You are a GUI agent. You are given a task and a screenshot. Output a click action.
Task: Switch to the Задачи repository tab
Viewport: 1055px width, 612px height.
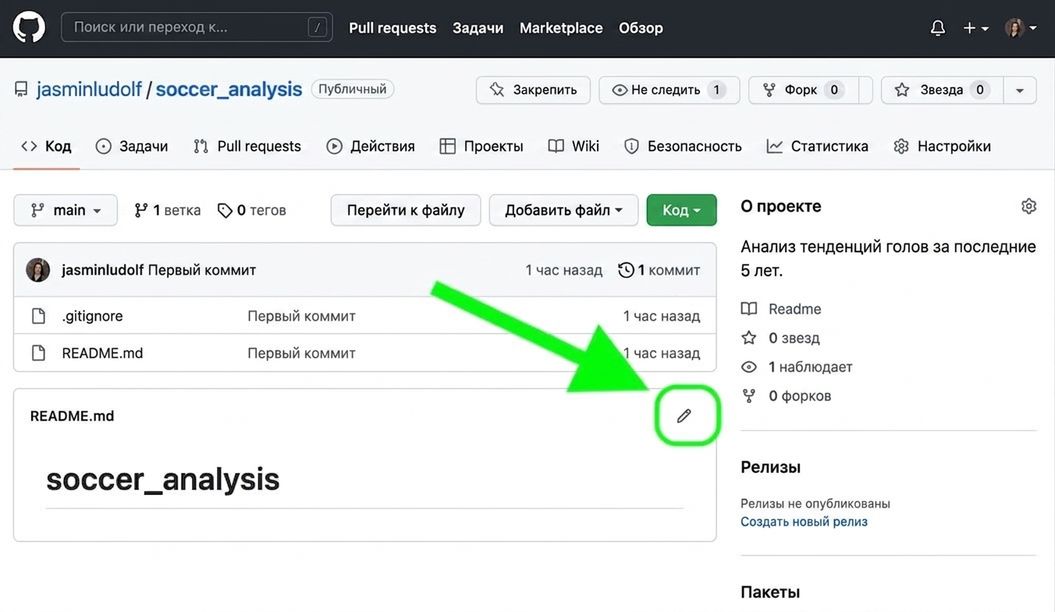point(132,146)
